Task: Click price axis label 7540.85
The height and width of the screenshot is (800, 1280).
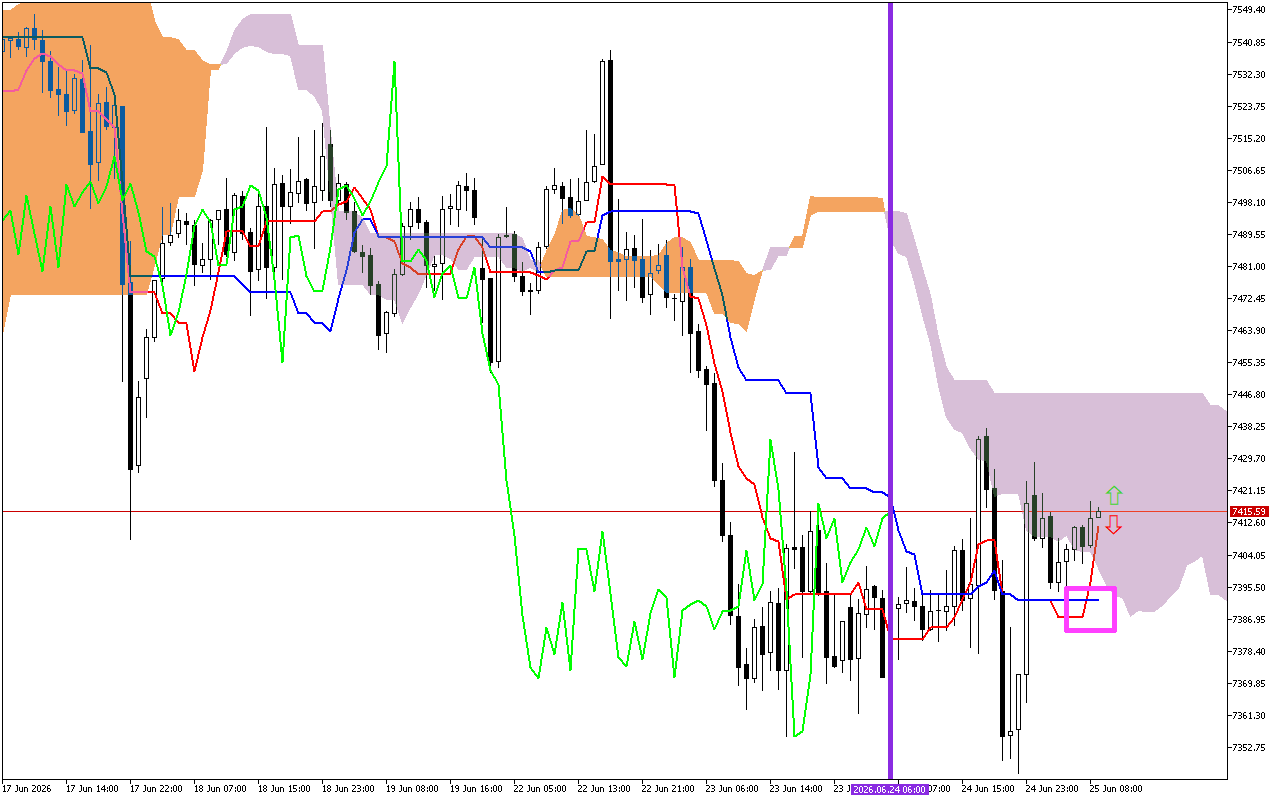Action: pyautogui.click(x=1250, y=42)
